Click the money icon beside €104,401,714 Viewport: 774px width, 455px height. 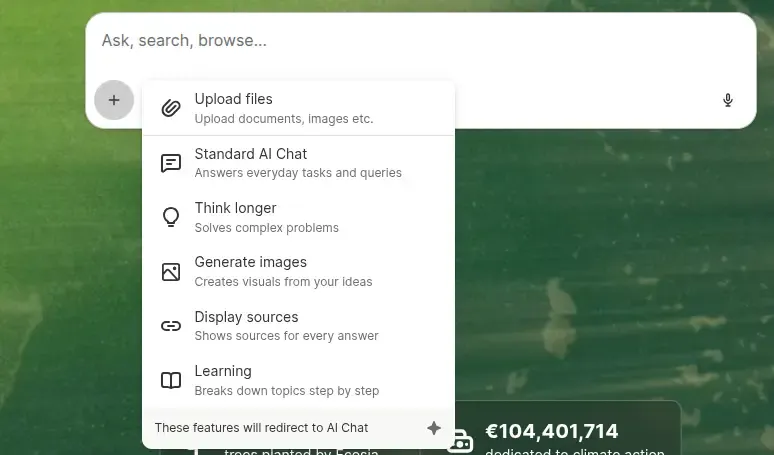click(460, 442)
